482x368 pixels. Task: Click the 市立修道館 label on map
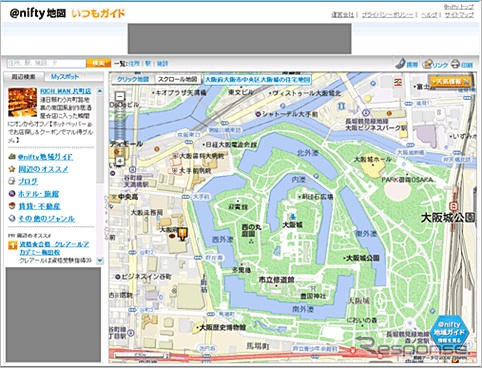tap(276, 280)
